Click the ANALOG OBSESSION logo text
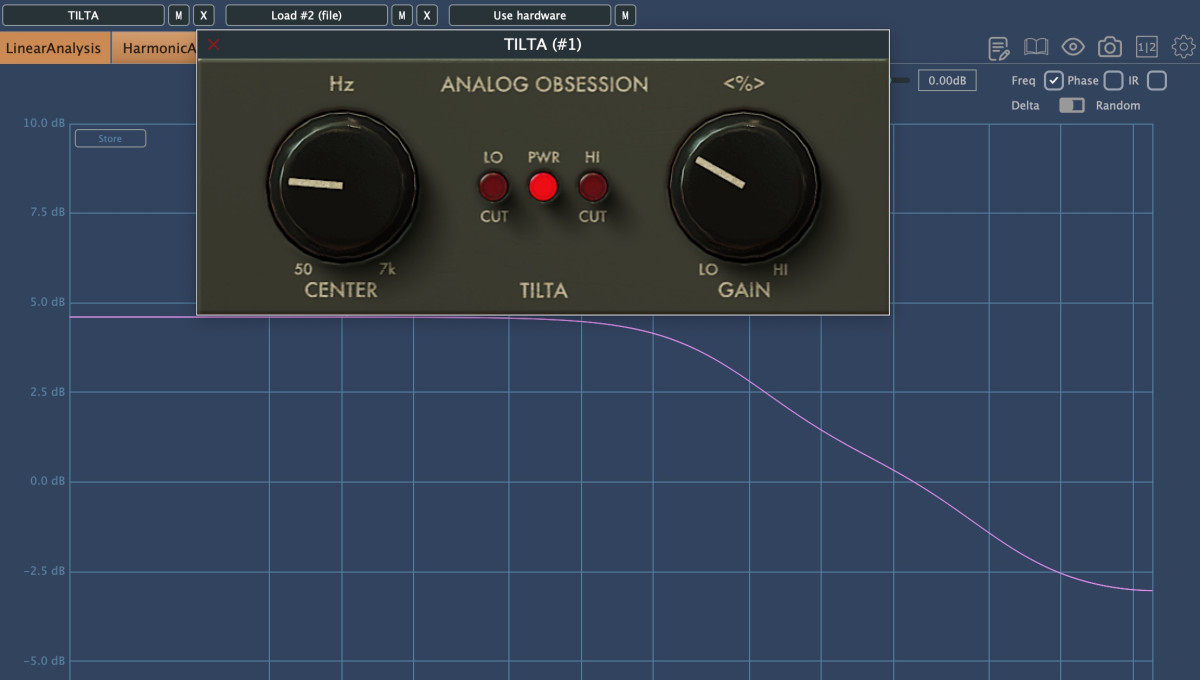The height and width of the screenshot is (680, 1200). 545,84
